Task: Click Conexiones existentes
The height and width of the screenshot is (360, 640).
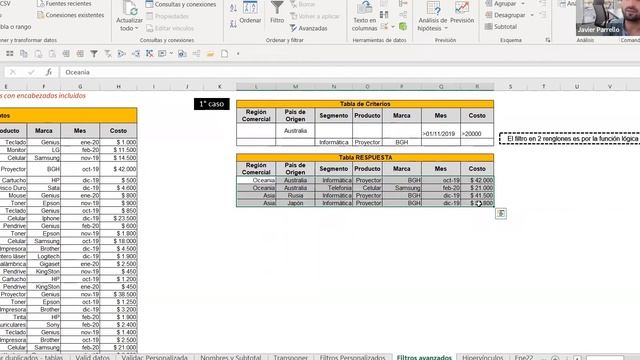Action: tap(70, 15)
